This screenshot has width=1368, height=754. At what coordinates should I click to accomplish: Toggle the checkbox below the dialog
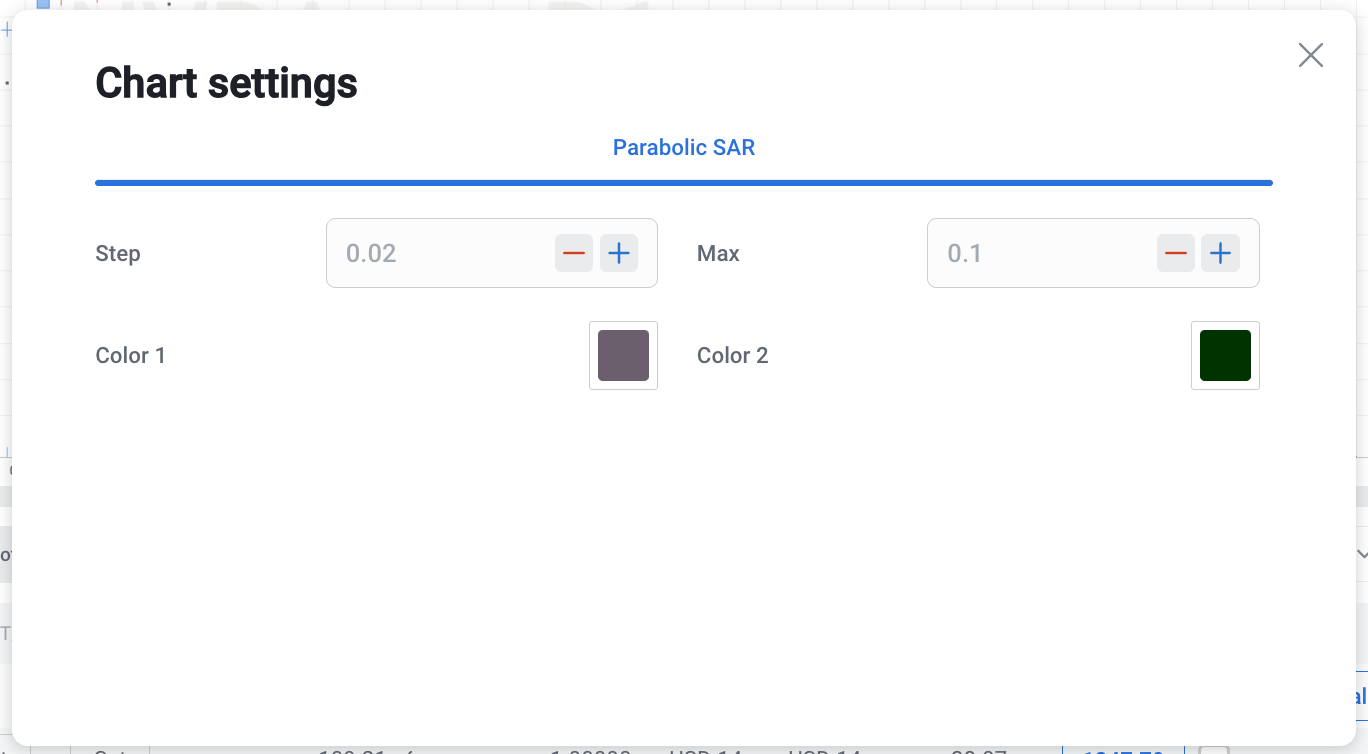[1213, 750]
